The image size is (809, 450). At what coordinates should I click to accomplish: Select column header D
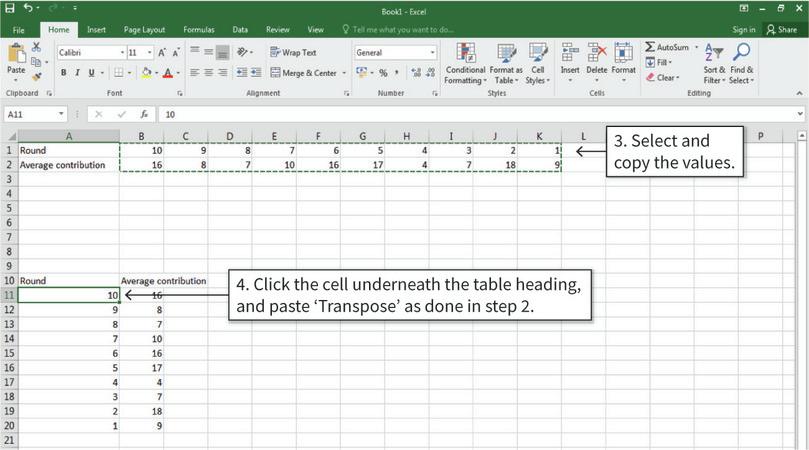click(230, 136)
